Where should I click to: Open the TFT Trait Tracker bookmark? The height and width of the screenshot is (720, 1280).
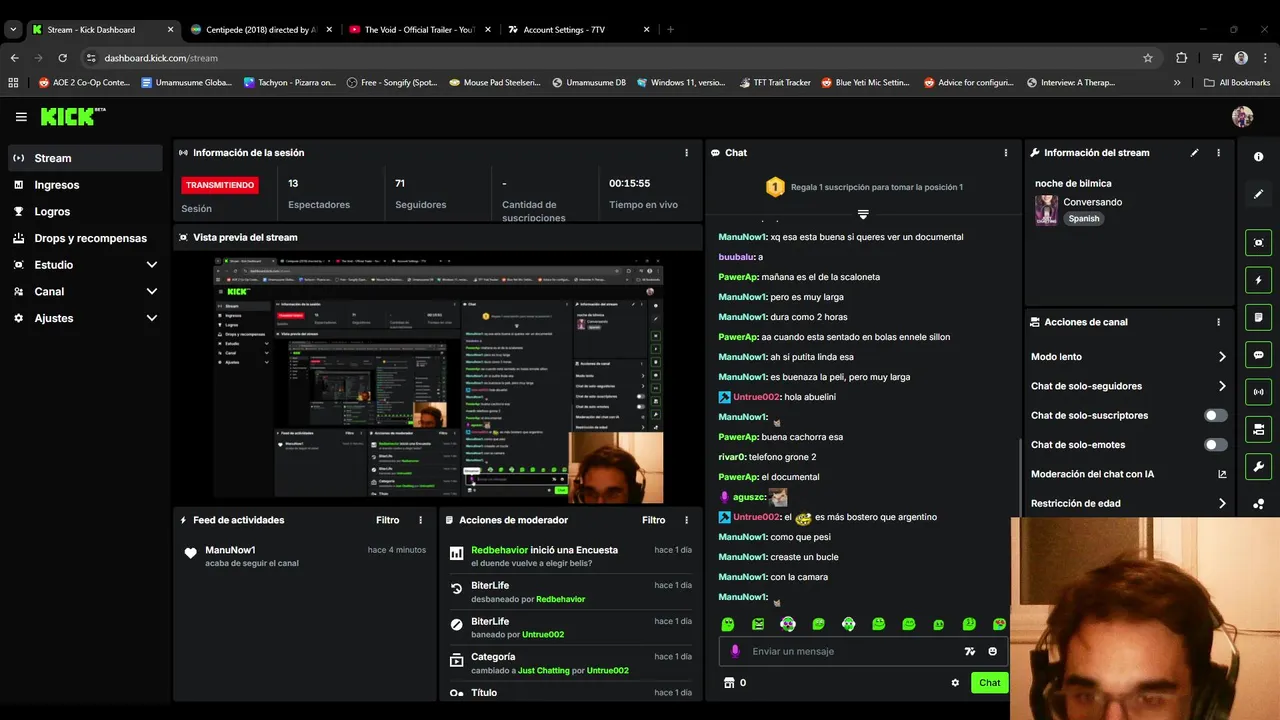tap(775, 82)
